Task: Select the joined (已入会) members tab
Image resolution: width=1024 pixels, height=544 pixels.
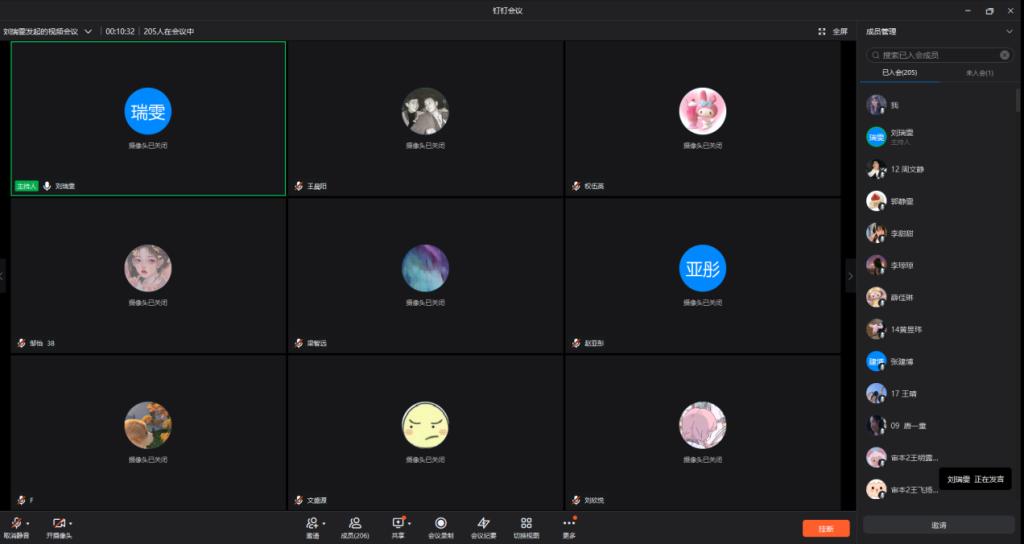Action: (899, 73)
